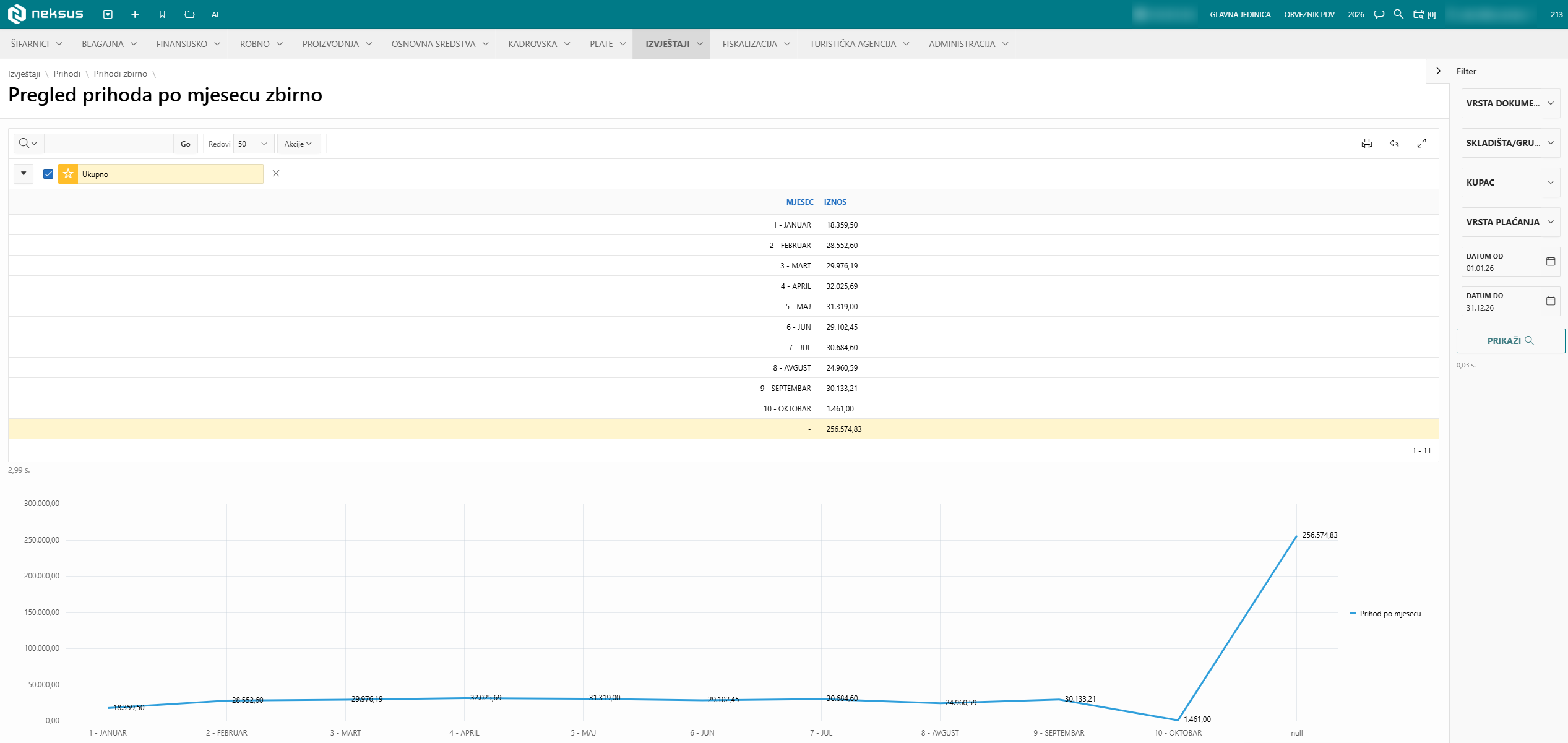
Task: Open the Finansijsko menu
Action: click(x=188, y=44)
